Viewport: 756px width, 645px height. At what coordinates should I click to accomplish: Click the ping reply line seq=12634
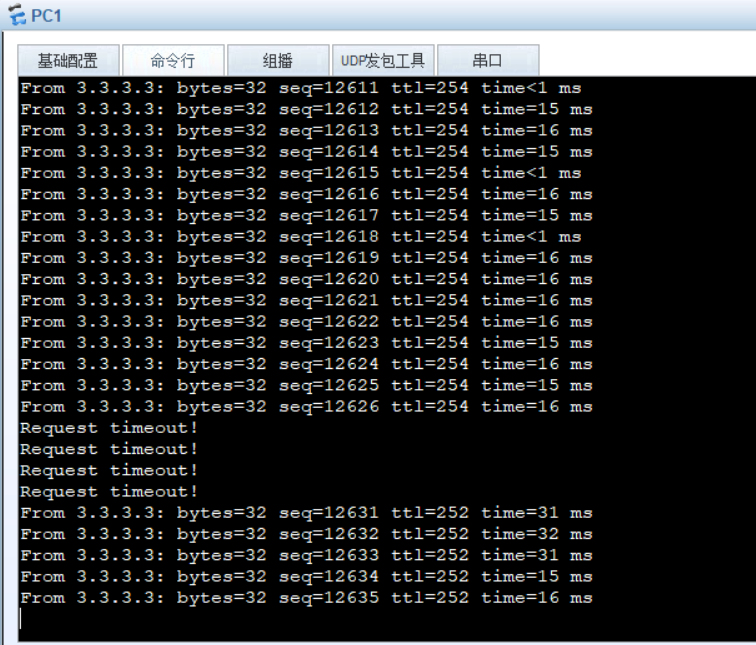[x=306, y=576]
